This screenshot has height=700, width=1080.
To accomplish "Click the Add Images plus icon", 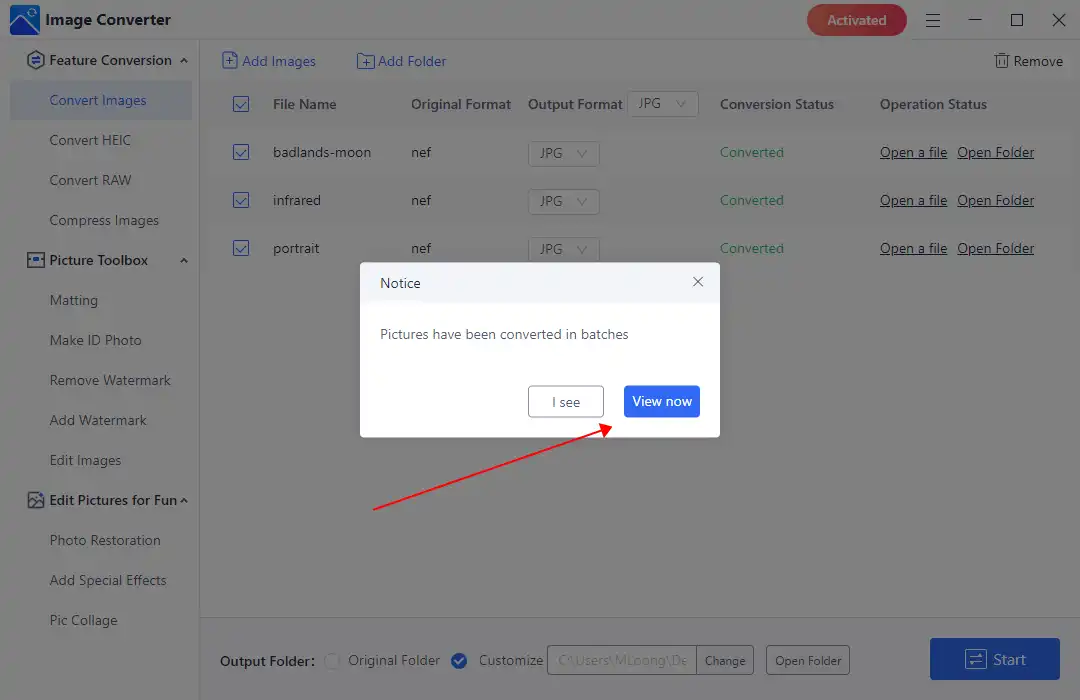I will click(x=230, y=61).
